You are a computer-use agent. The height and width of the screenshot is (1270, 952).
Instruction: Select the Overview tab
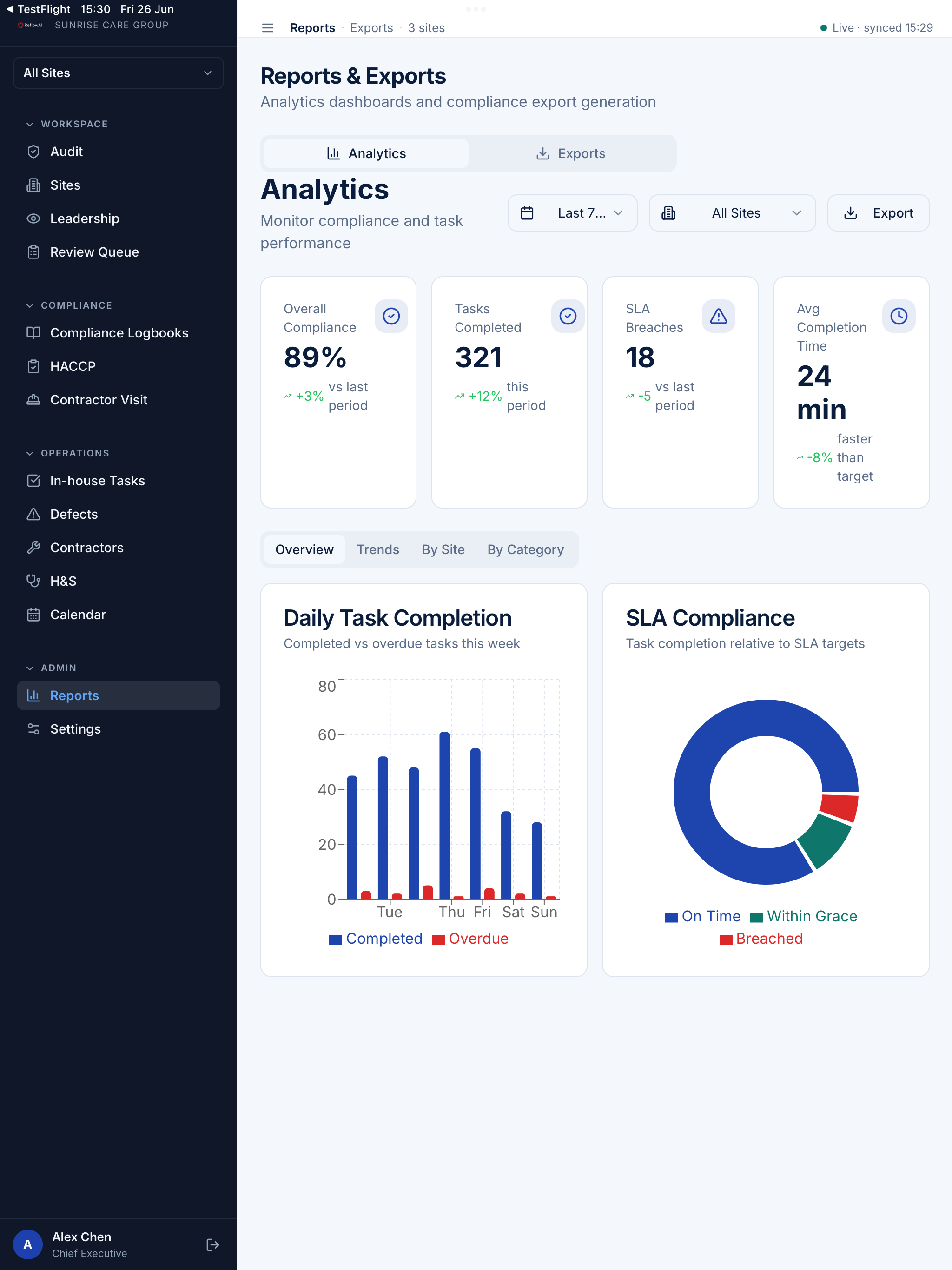(x=304, y=549)
